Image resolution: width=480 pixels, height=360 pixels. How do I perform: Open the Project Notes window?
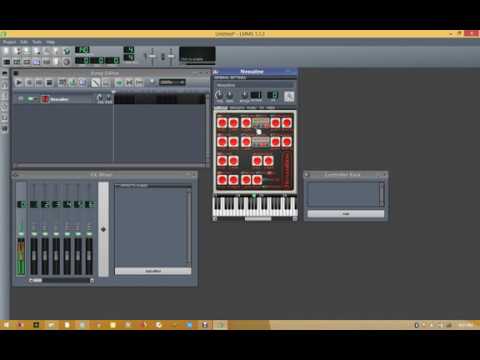(x=56, y=62)
